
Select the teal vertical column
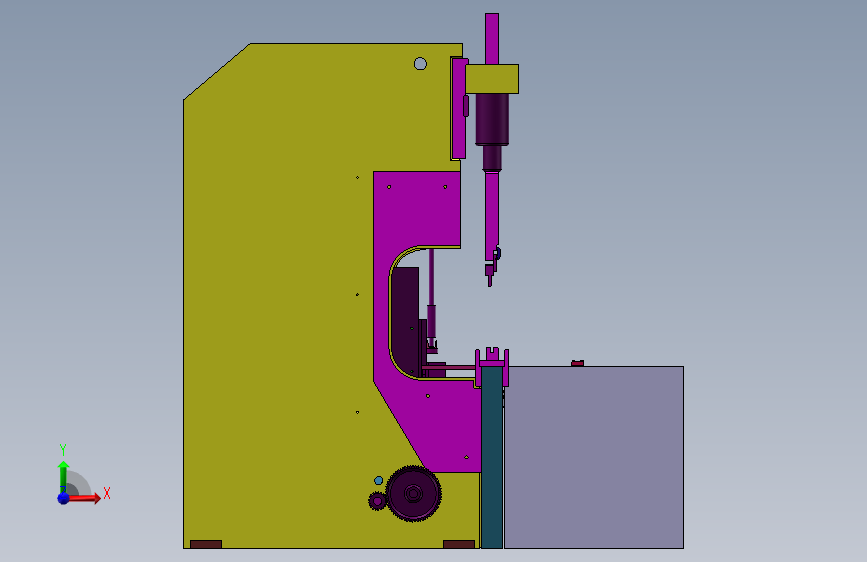point(492,457)
